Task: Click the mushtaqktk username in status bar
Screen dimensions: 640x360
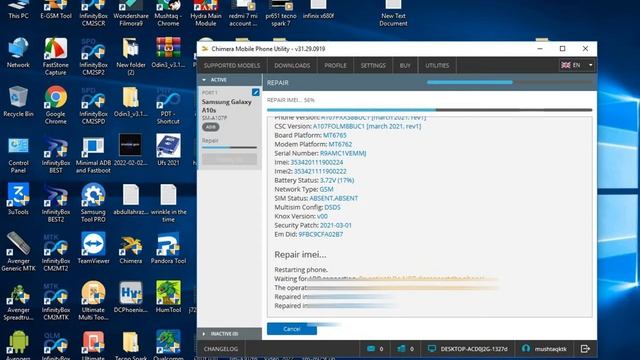Action: pyautogui.click(x=551, y=349)
